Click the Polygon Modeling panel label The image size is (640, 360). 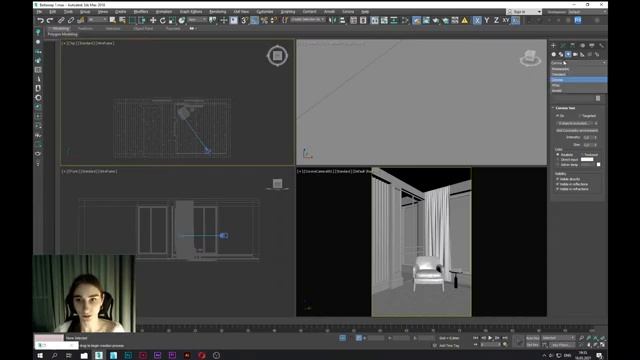click(62, 34)
